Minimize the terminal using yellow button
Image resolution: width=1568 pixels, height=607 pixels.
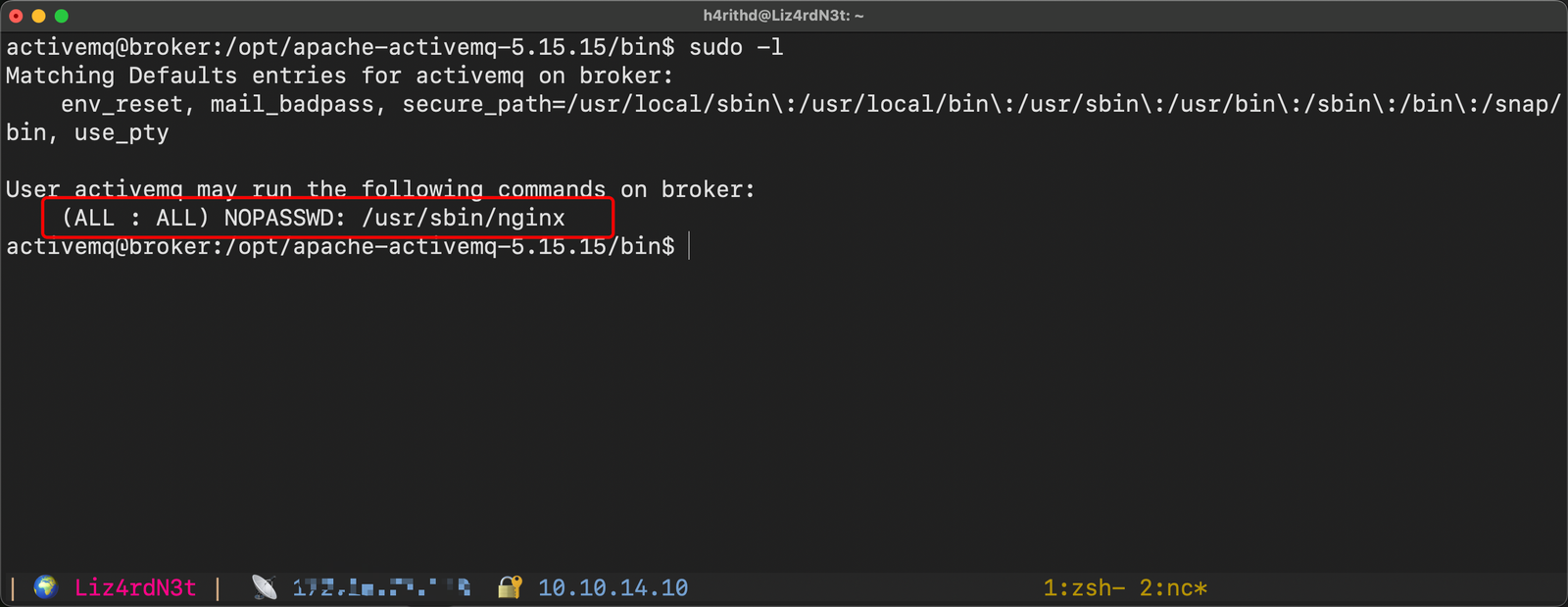(38, 16)
